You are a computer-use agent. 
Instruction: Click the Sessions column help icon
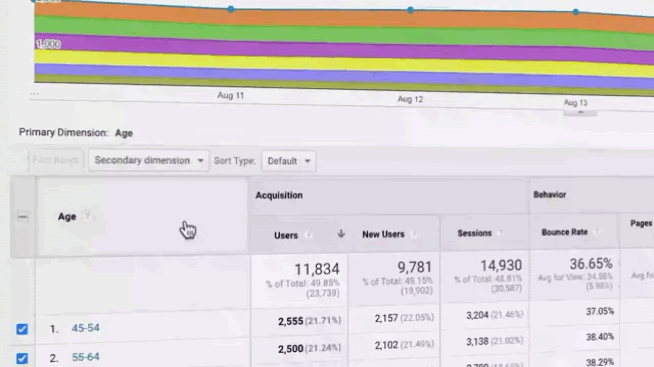coord(500,233)
